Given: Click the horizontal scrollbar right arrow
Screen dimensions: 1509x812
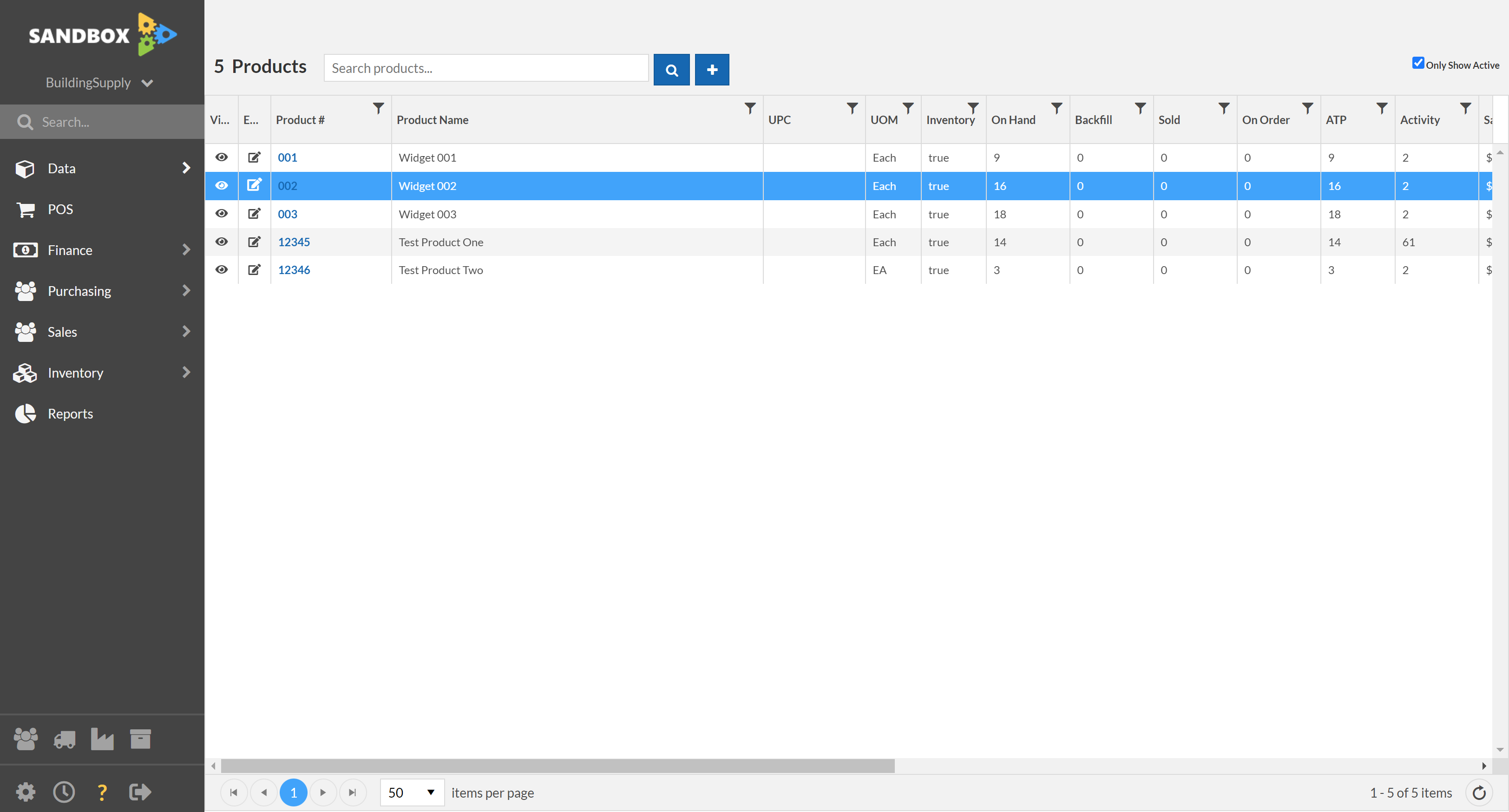Looking at the screenshot, I should point(1484,766).
